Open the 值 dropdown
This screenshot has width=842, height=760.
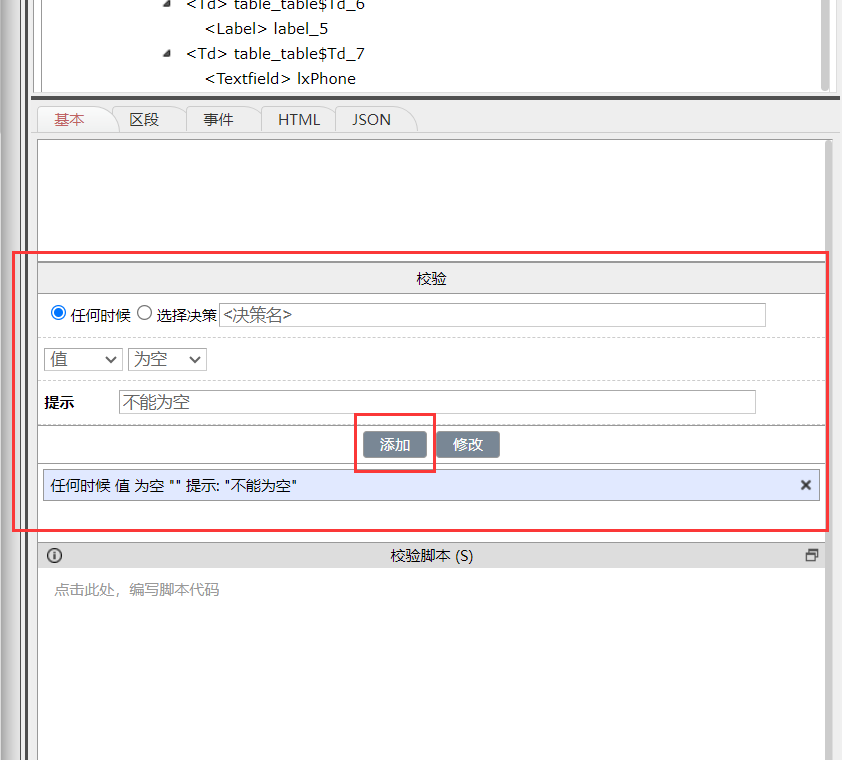[82, 359]
